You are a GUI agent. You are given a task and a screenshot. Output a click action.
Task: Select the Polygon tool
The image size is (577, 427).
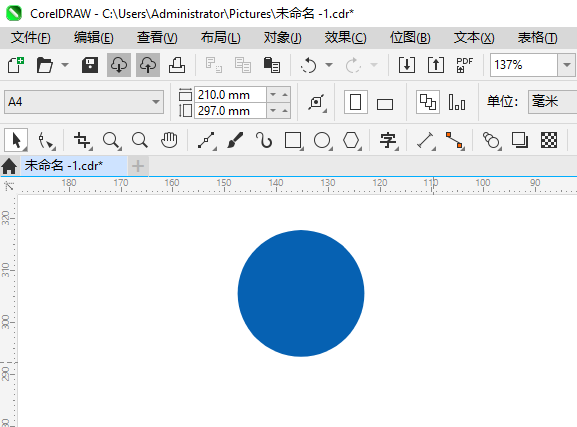351,141
